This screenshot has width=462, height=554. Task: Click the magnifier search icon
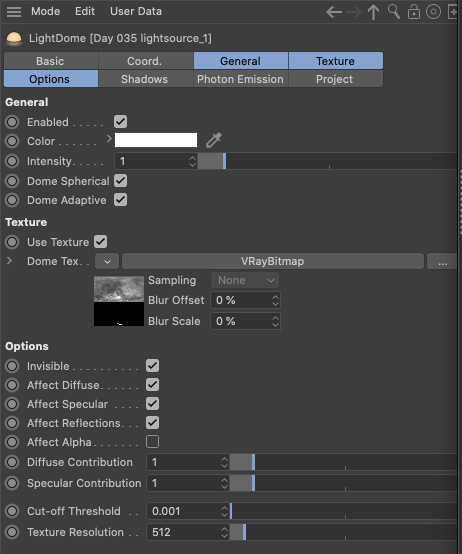pos(393,11)
